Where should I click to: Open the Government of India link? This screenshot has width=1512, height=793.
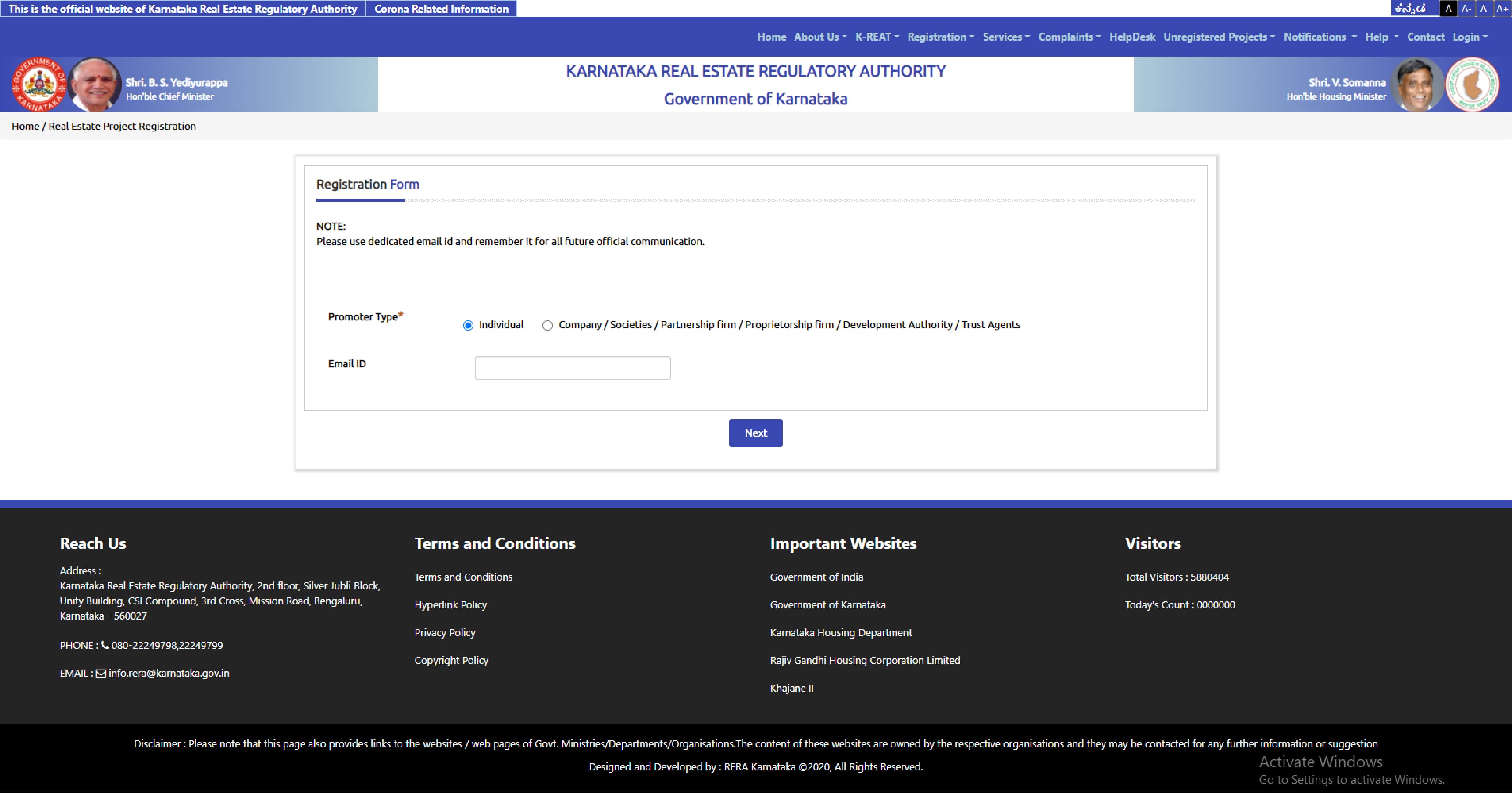pos(816,577)
